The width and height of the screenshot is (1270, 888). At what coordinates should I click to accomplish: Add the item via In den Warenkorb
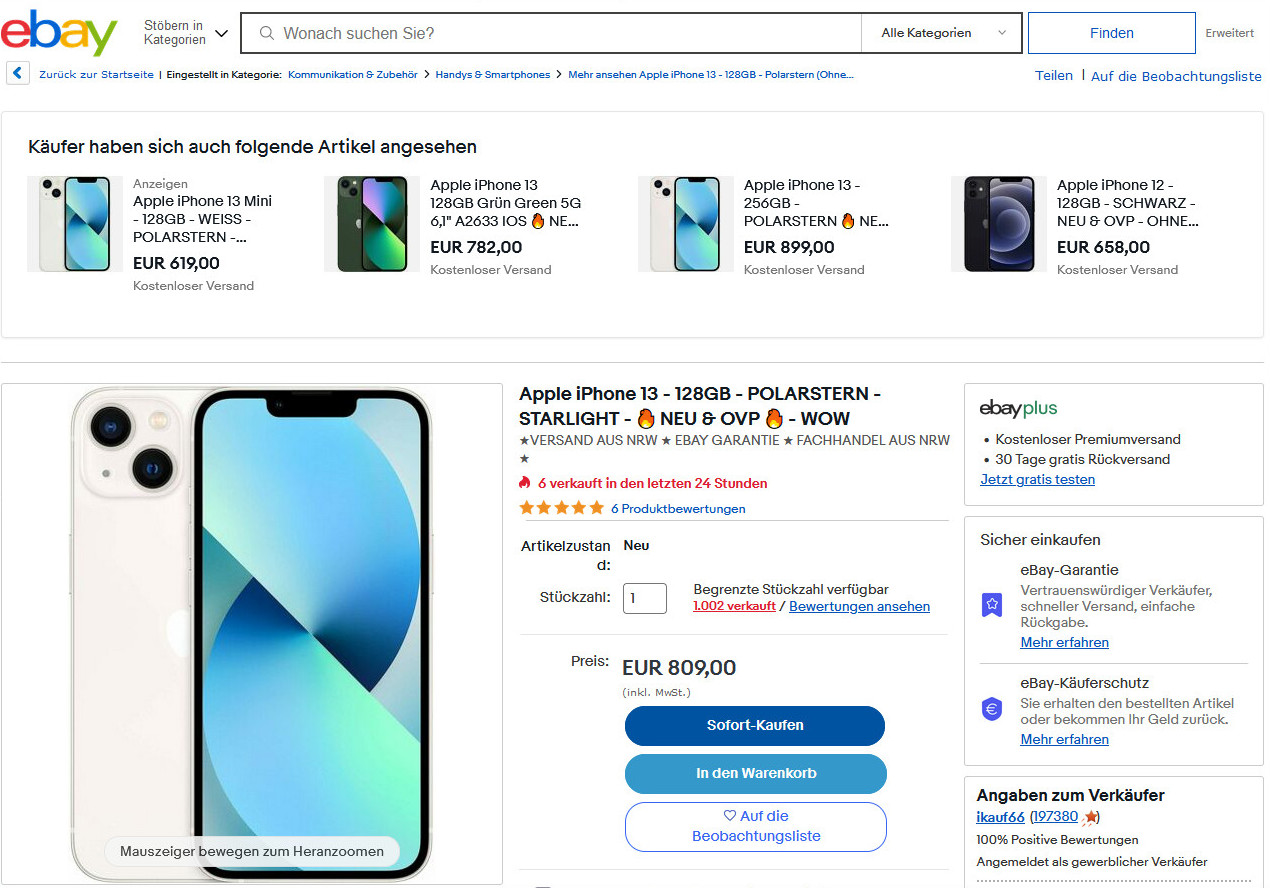coord(756,773)
